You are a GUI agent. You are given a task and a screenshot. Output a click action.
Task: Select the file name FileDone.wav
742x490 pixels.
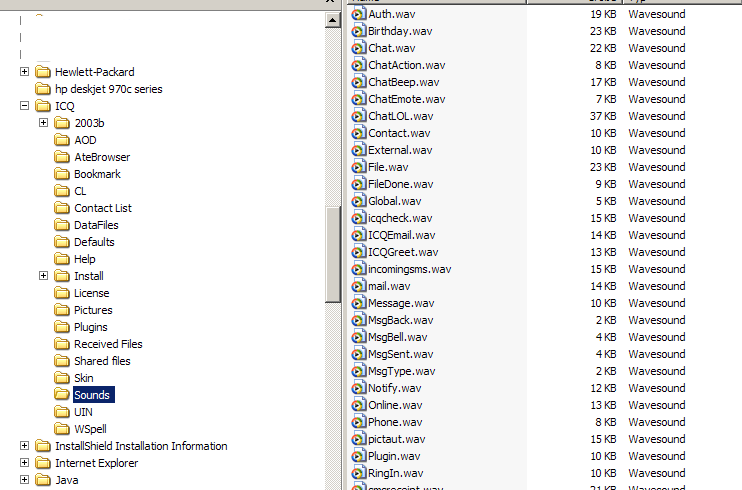point(401,185)
